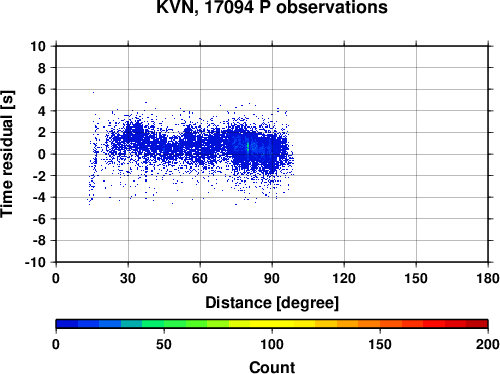Click the x-axis tick label 180

point(488,278)
